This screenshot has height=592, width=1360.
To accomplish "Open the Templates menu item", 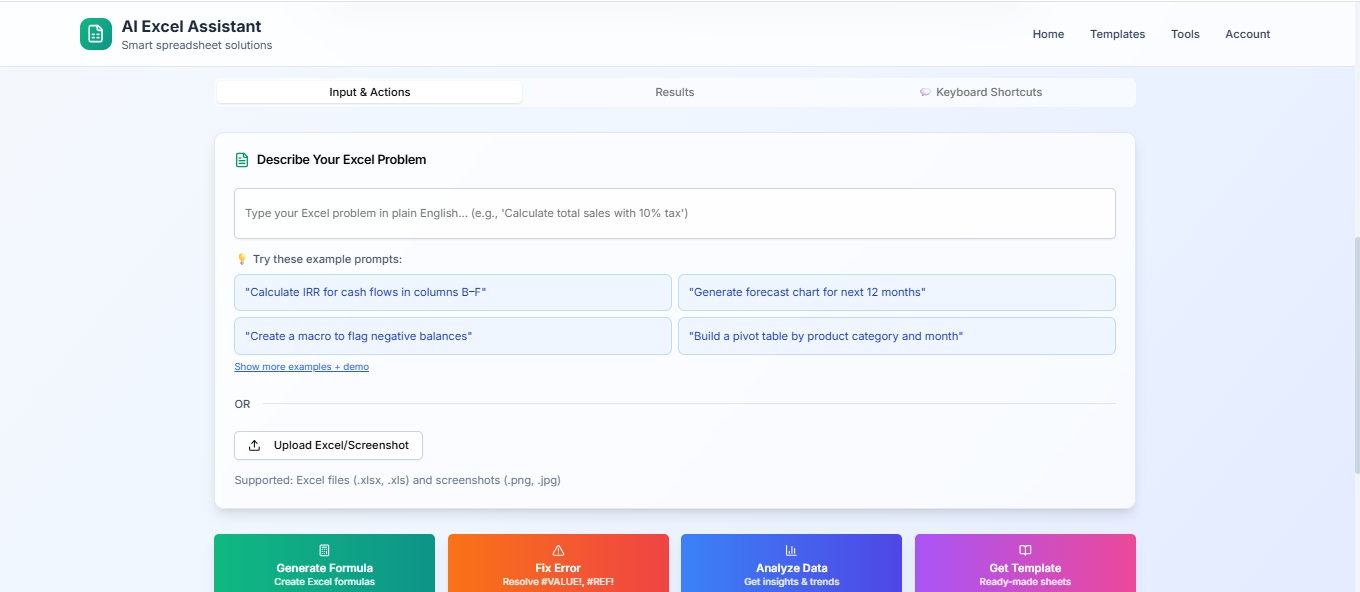I will [1117, 33].
